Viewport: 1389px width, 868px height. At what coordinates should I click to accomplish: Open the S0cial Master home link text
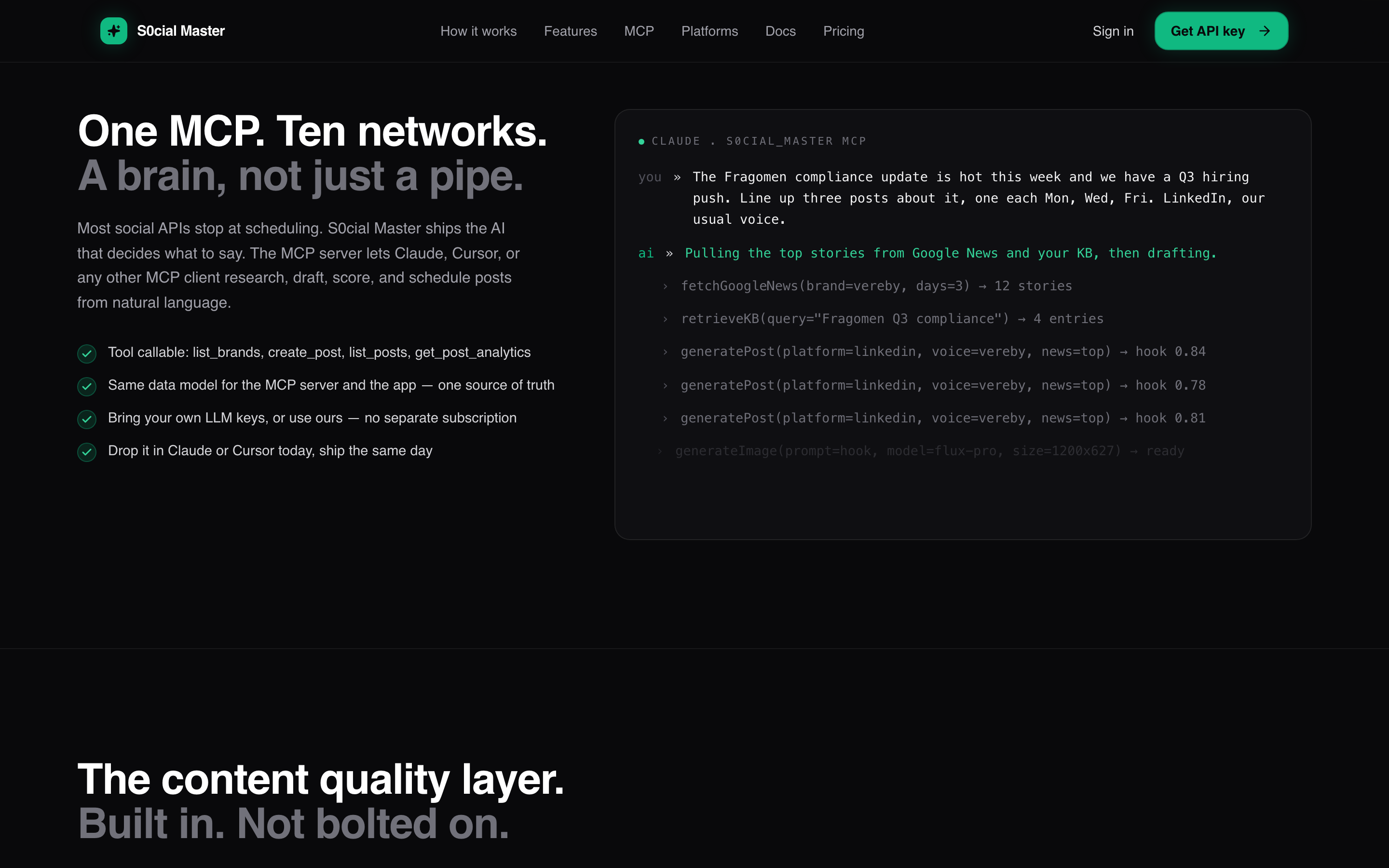coord(181,31)
